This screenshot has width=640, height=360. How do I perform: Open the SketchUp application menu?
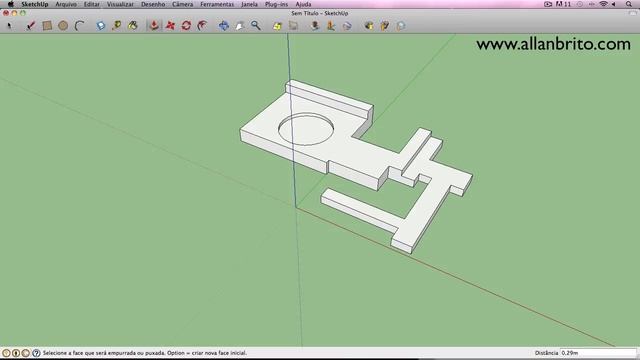(35, 4)
